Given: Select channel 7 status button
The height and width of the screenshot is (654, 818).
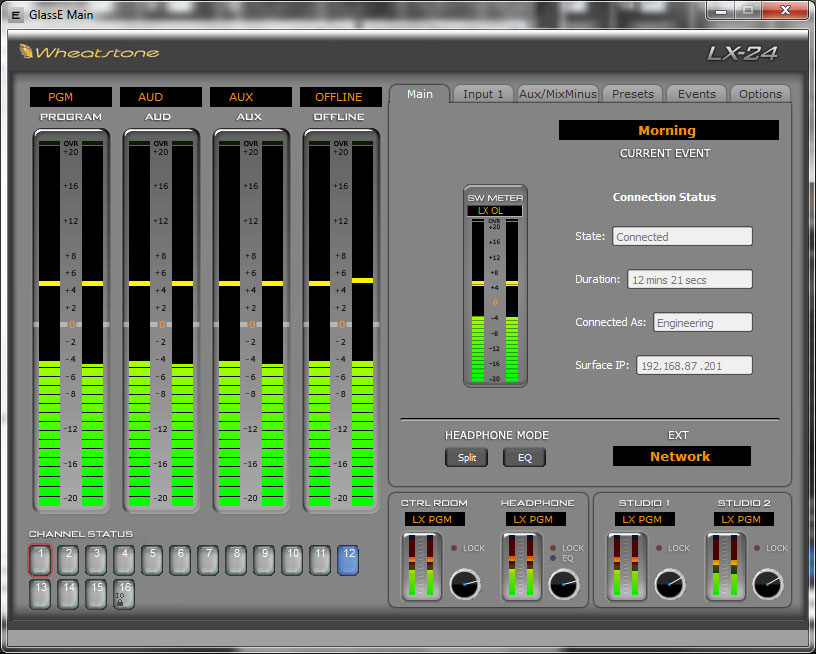Looking at the screenshot, I should pos(208,560).
